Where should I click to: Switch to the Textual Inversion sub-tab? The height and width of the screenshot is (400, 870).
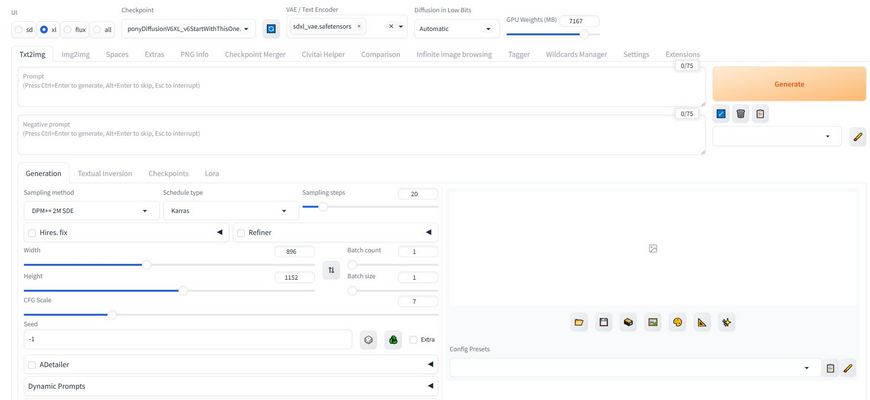click(x=105, y=173)
